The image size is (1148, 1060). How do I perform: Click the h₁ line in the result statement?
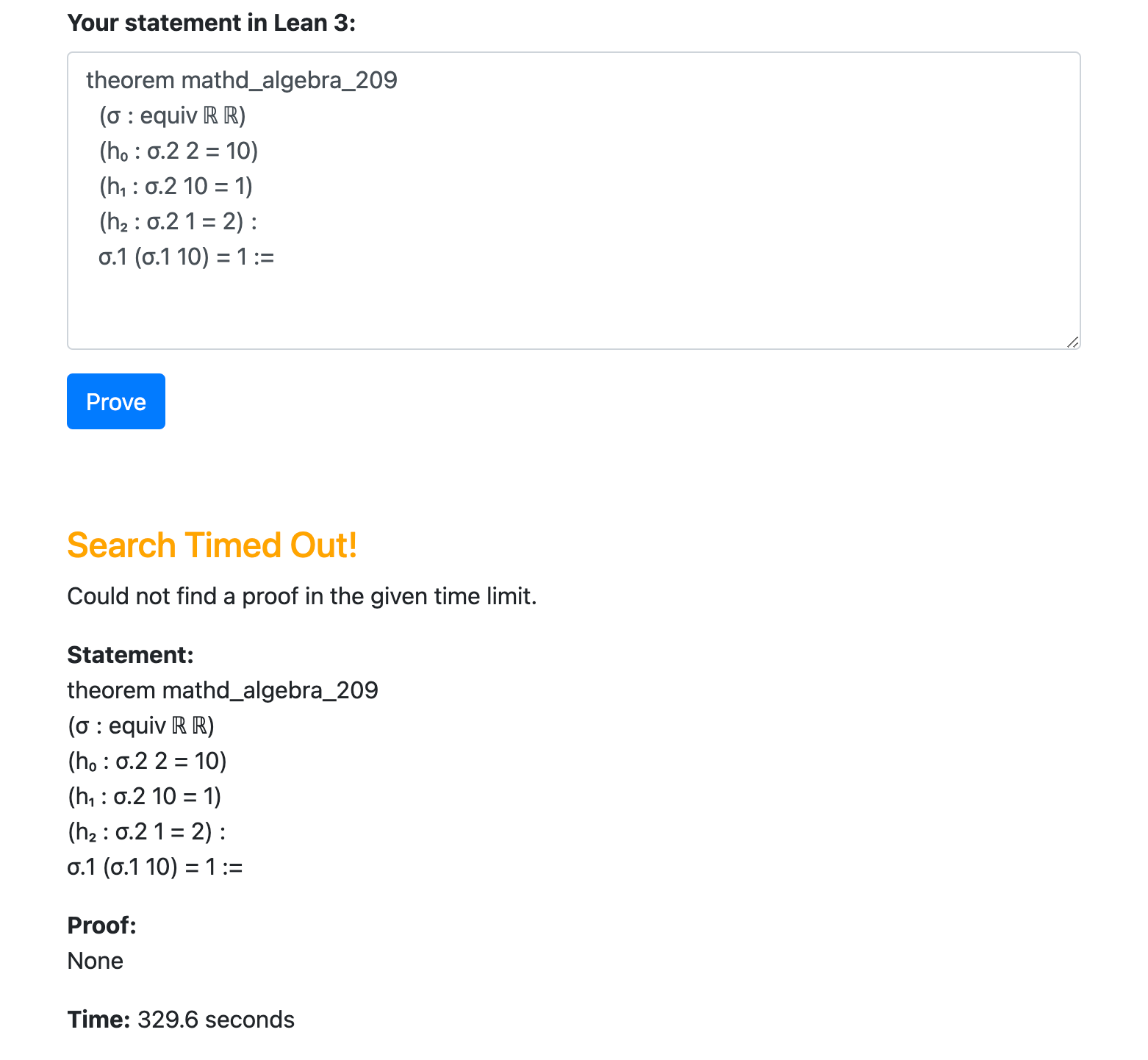coord(144,796)
